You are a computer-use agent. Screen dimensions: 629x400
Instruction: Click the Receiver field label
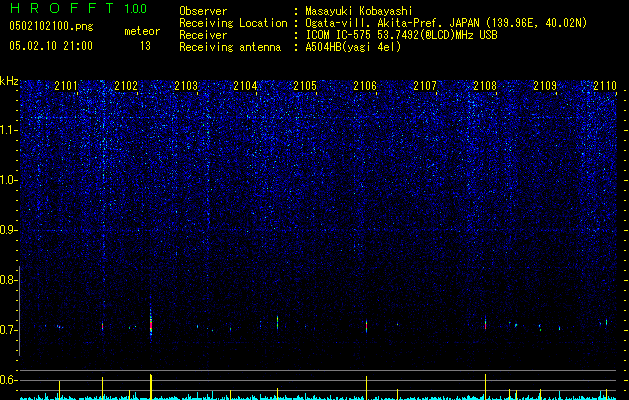[203, 35]
